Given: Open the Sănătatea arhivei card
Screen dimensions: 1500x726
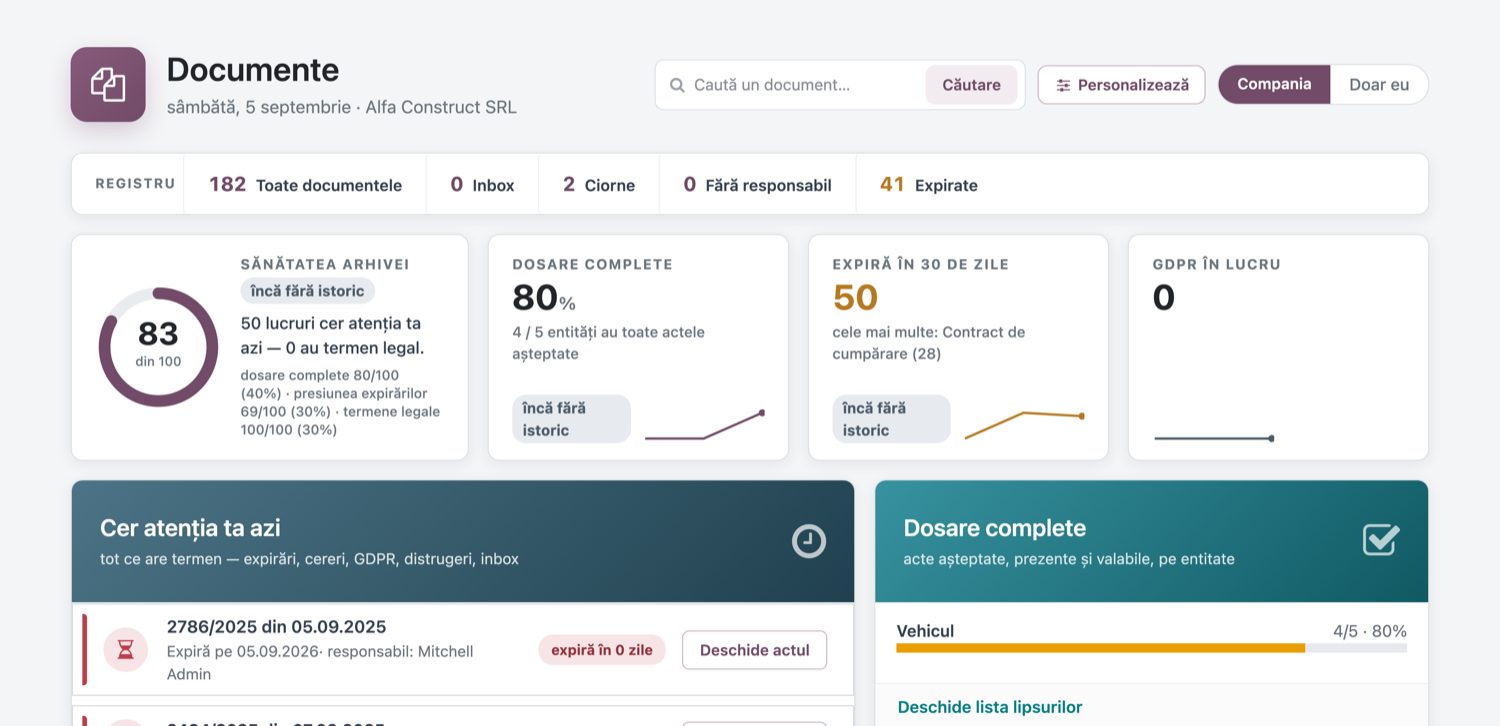Looking at the screenshot, I should click(x=270, y=347).
